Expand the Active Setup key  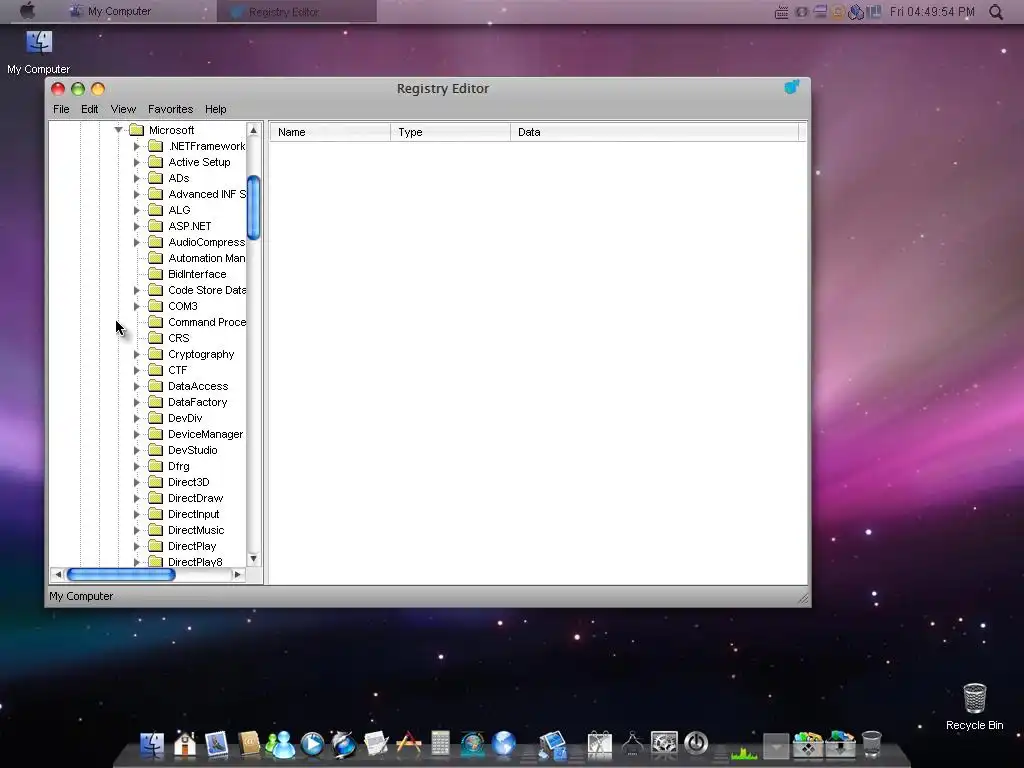136,162
